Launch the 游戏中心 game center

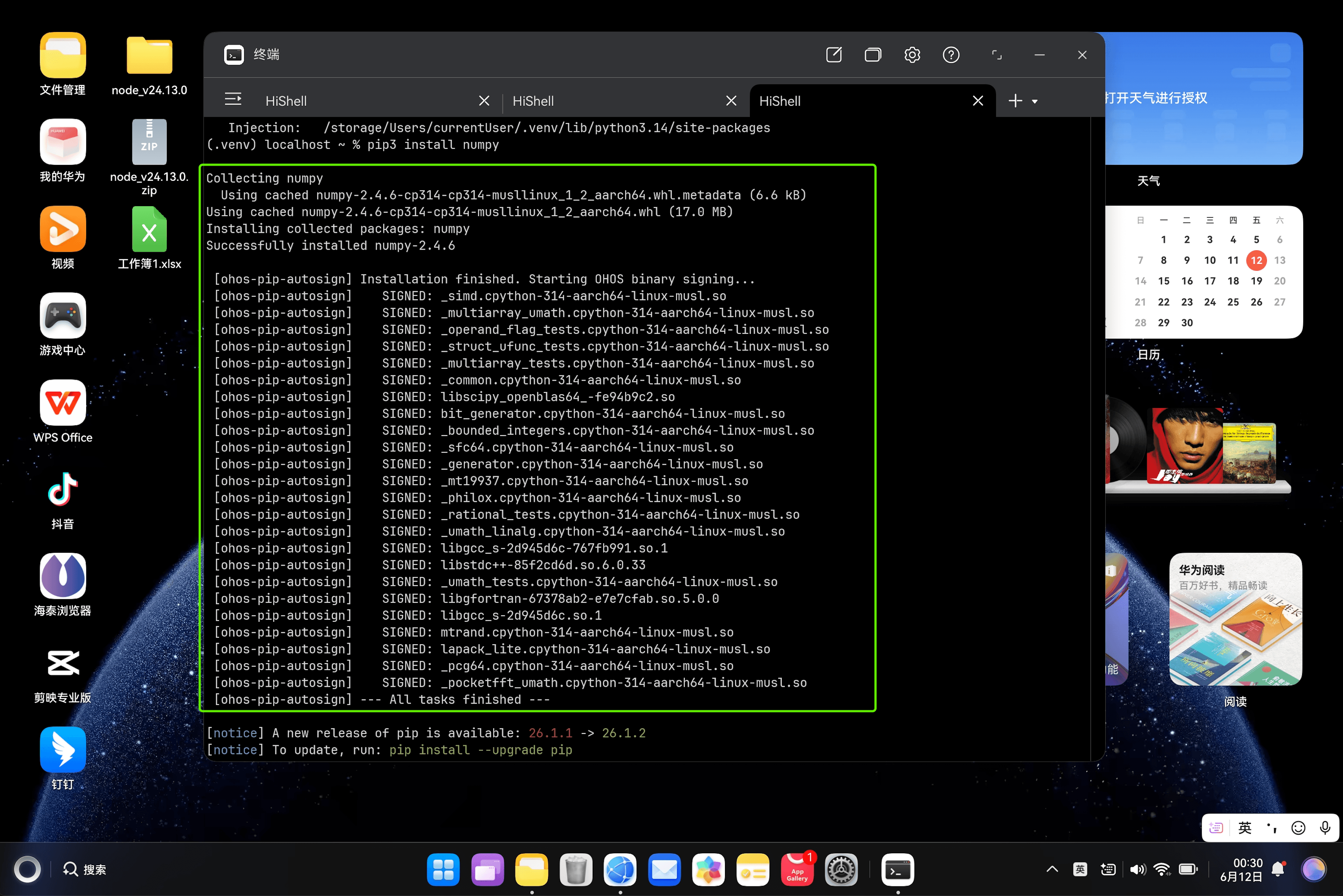pos(63,315)
